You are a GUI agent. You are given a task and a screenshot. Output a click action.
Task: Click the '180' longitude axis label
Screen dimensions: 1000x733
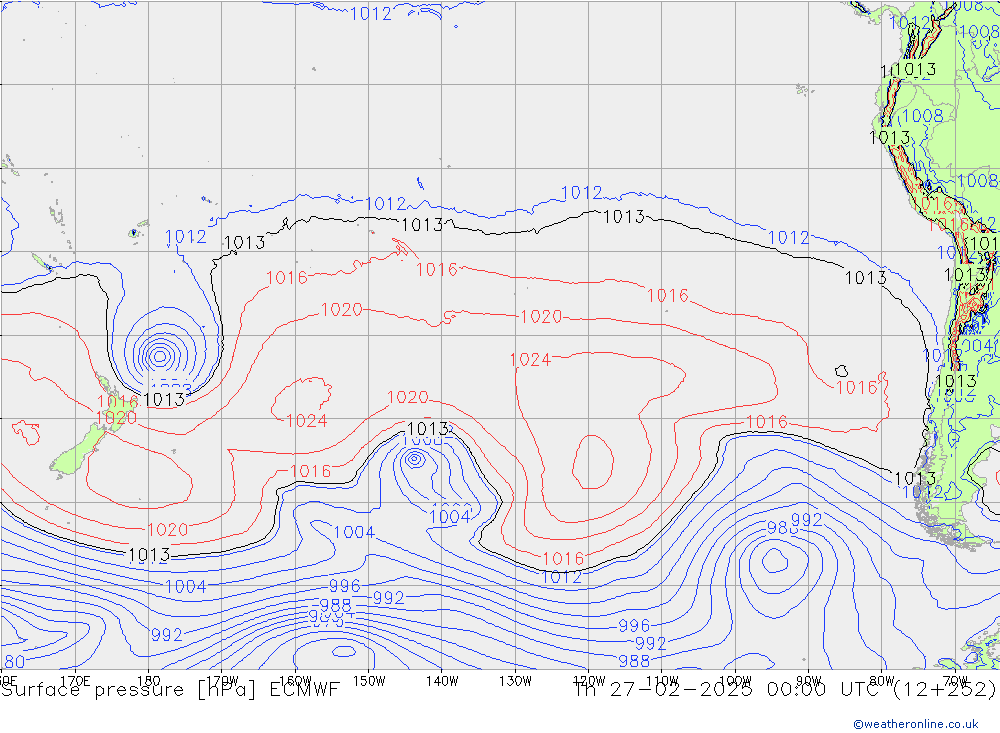(x=149, y=681)
